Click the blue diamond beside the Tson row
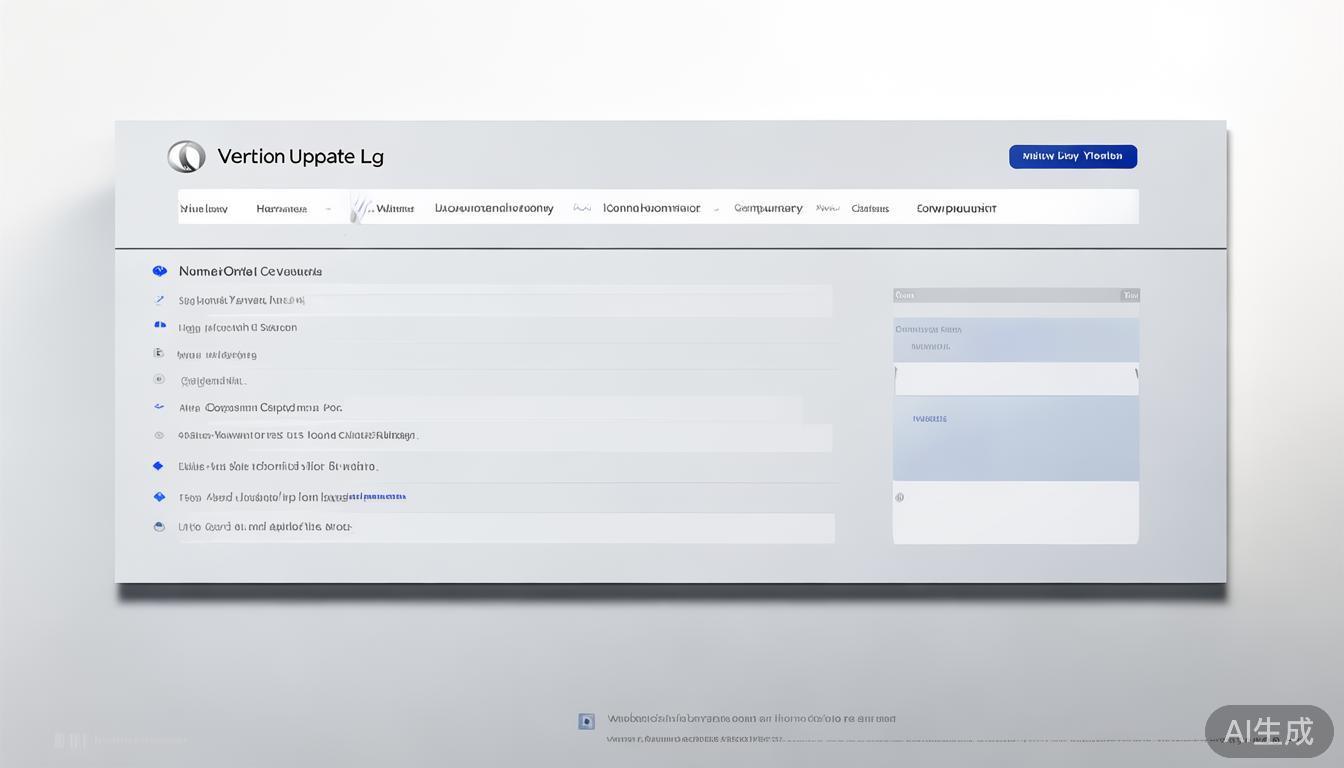The height and width of the screenshot is (768, 1344). (x=158, y=497)
